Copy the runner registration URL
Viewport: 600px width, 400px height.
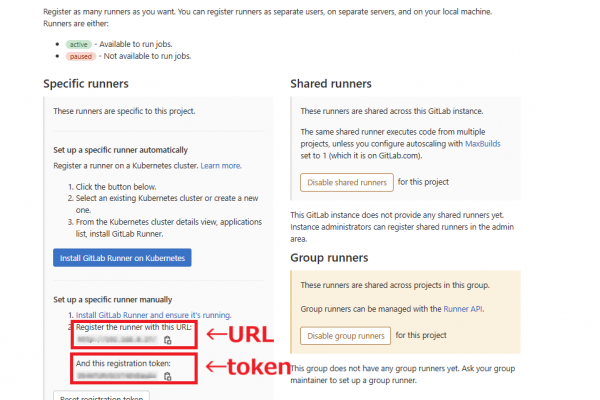point(168,340)
